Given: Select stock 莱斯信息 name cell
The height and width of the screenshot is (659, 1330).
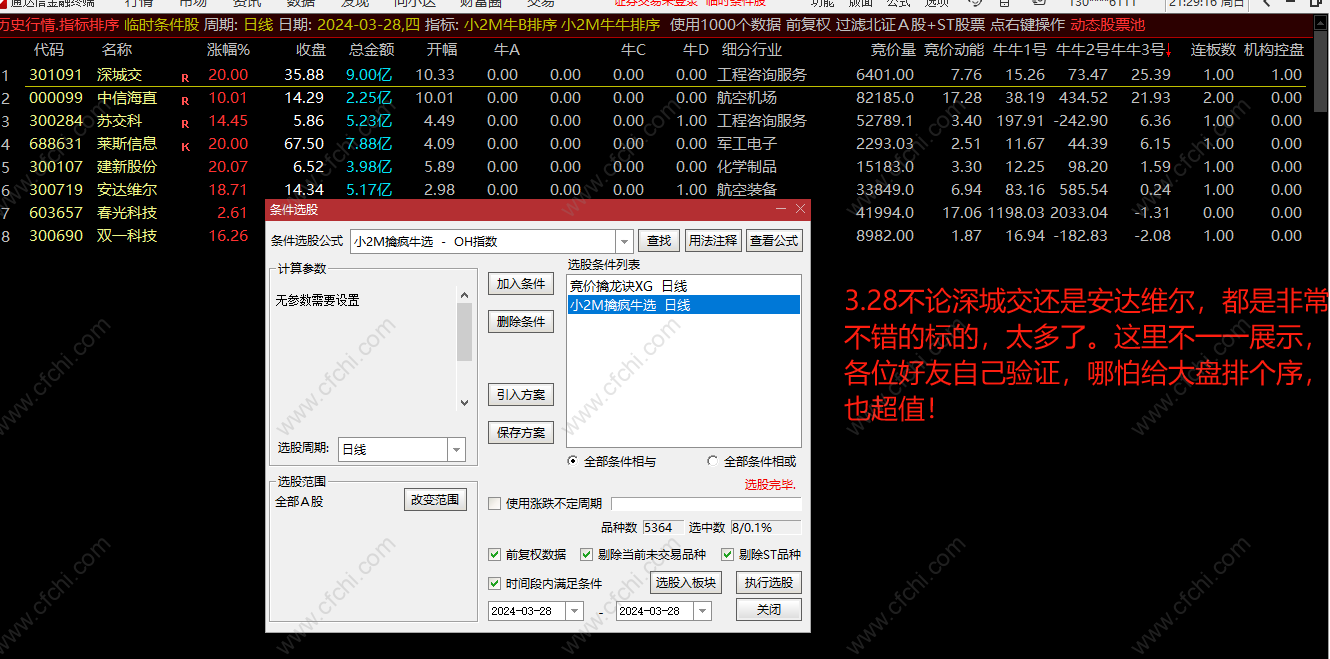Looking at the screenshot, I should tap(127, 144).
